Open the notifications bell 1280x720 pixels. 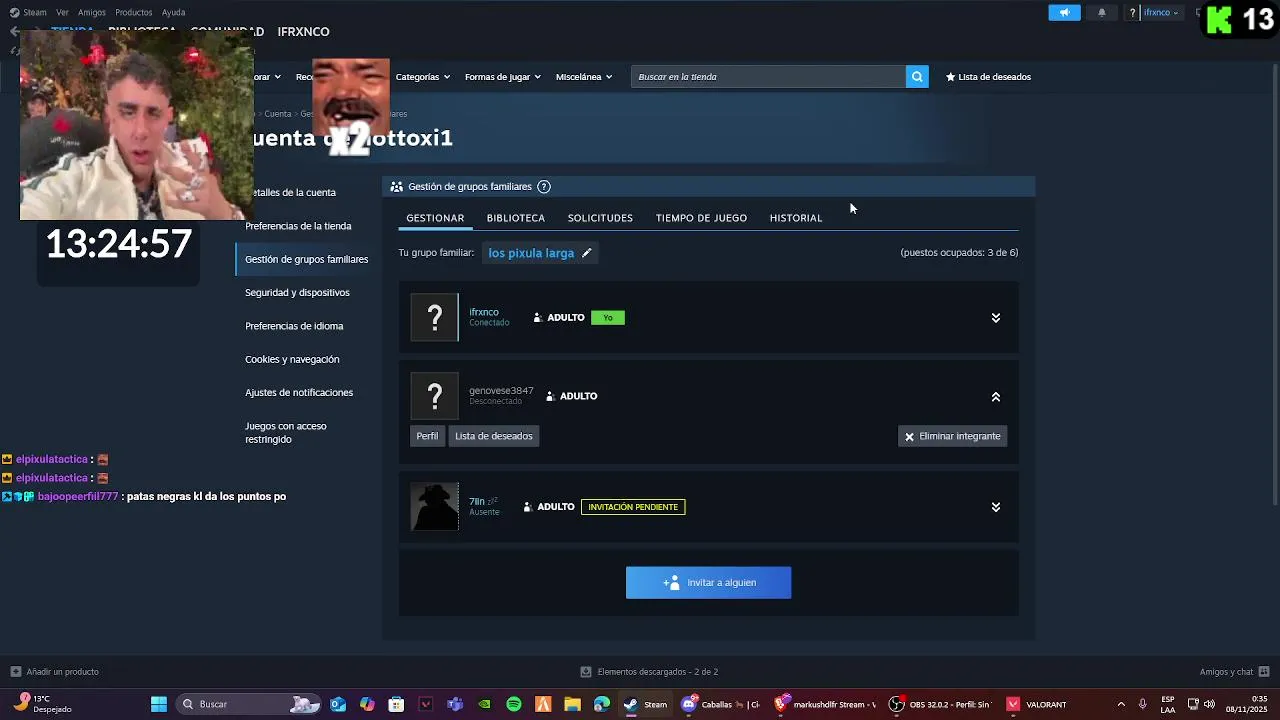click(x=1102, y=13)
